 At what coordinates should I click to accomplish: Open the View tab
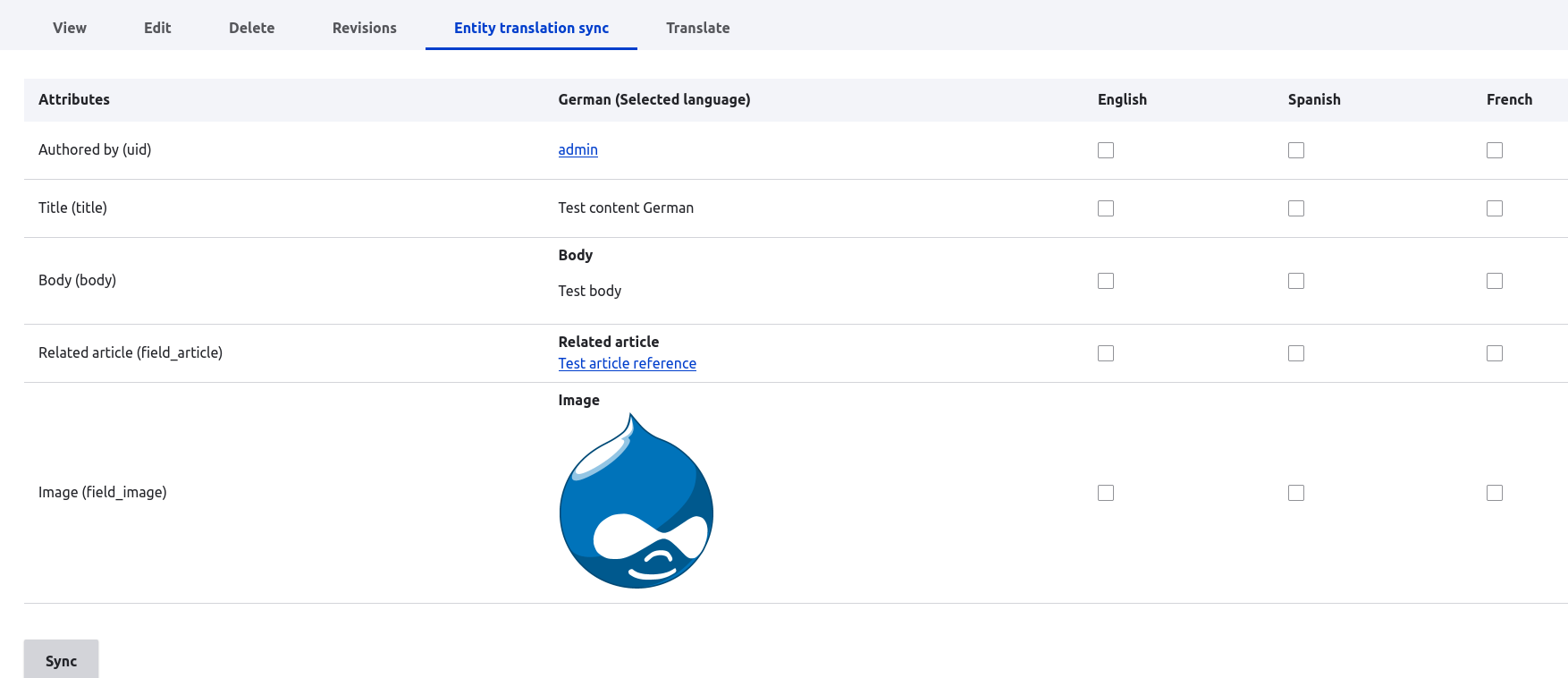tap(70, 28)
